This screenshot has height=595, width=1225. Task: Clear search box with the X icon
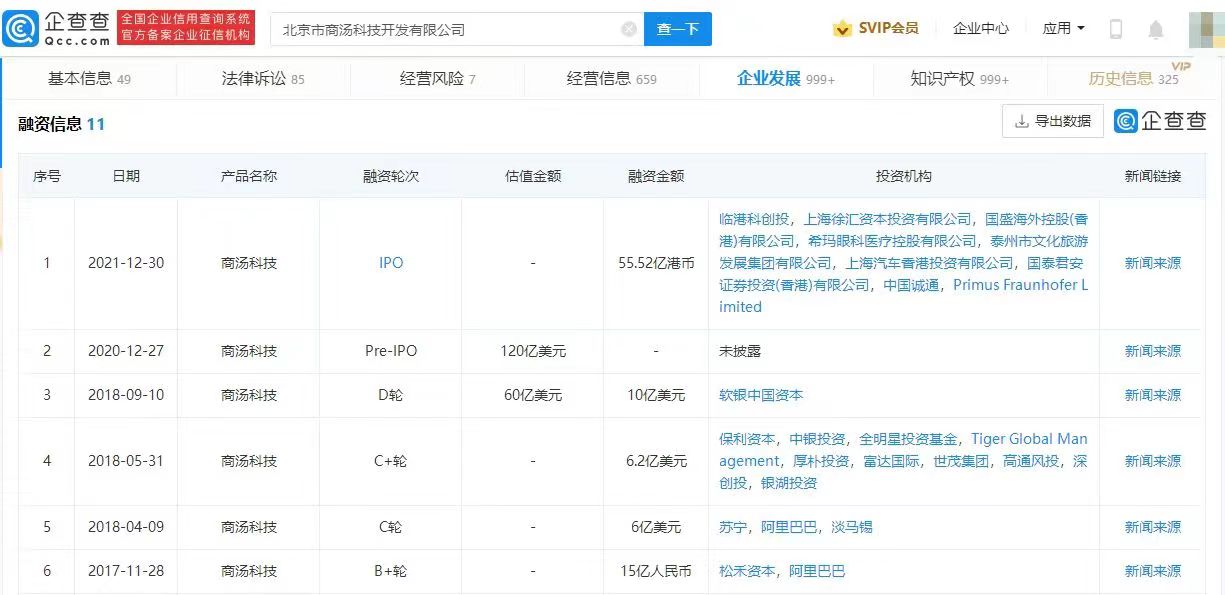click(629, 29)
